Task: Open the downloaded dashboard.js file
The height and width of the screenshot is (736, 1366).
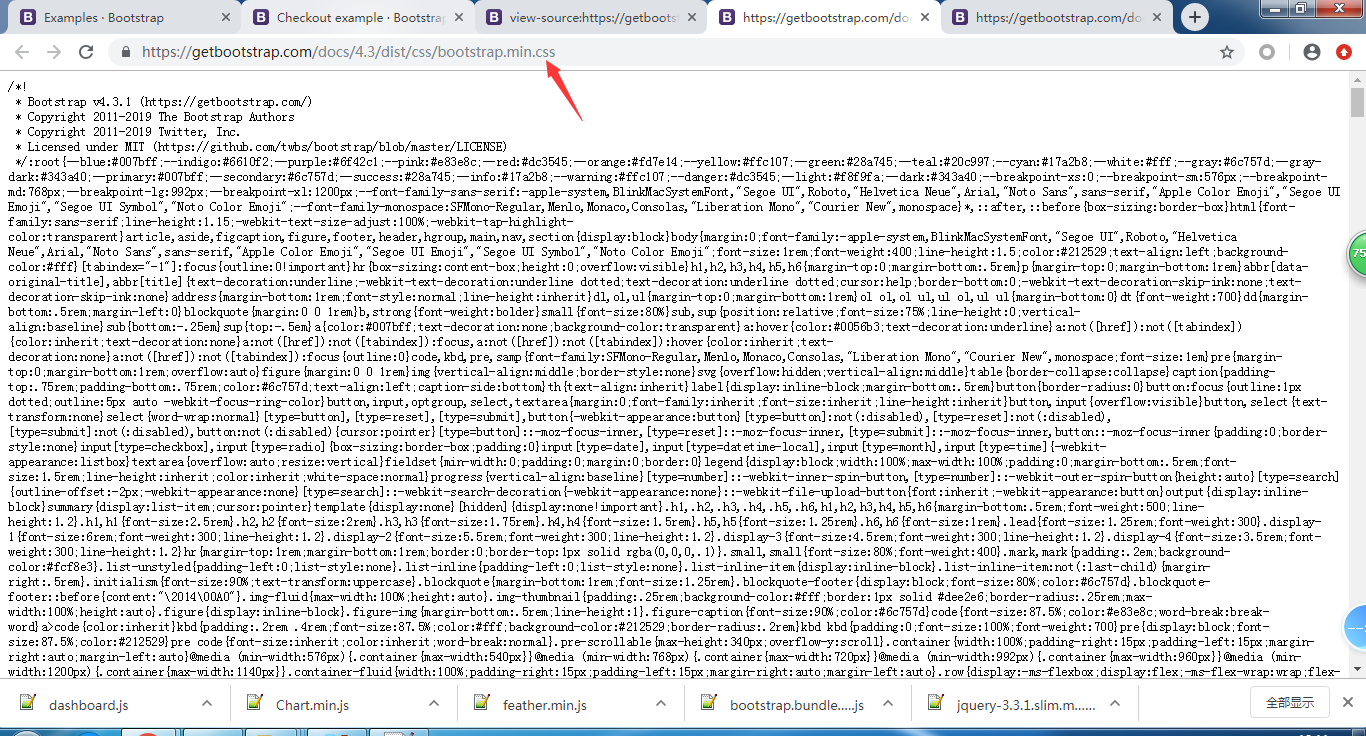Action: [x=89, y=705]
